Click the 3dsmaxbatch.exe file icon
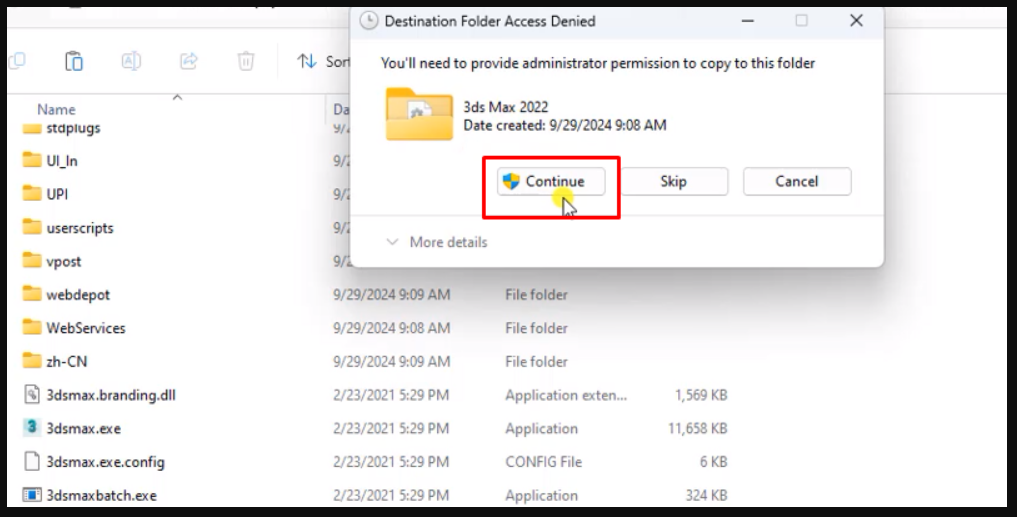 pos(32,495)
